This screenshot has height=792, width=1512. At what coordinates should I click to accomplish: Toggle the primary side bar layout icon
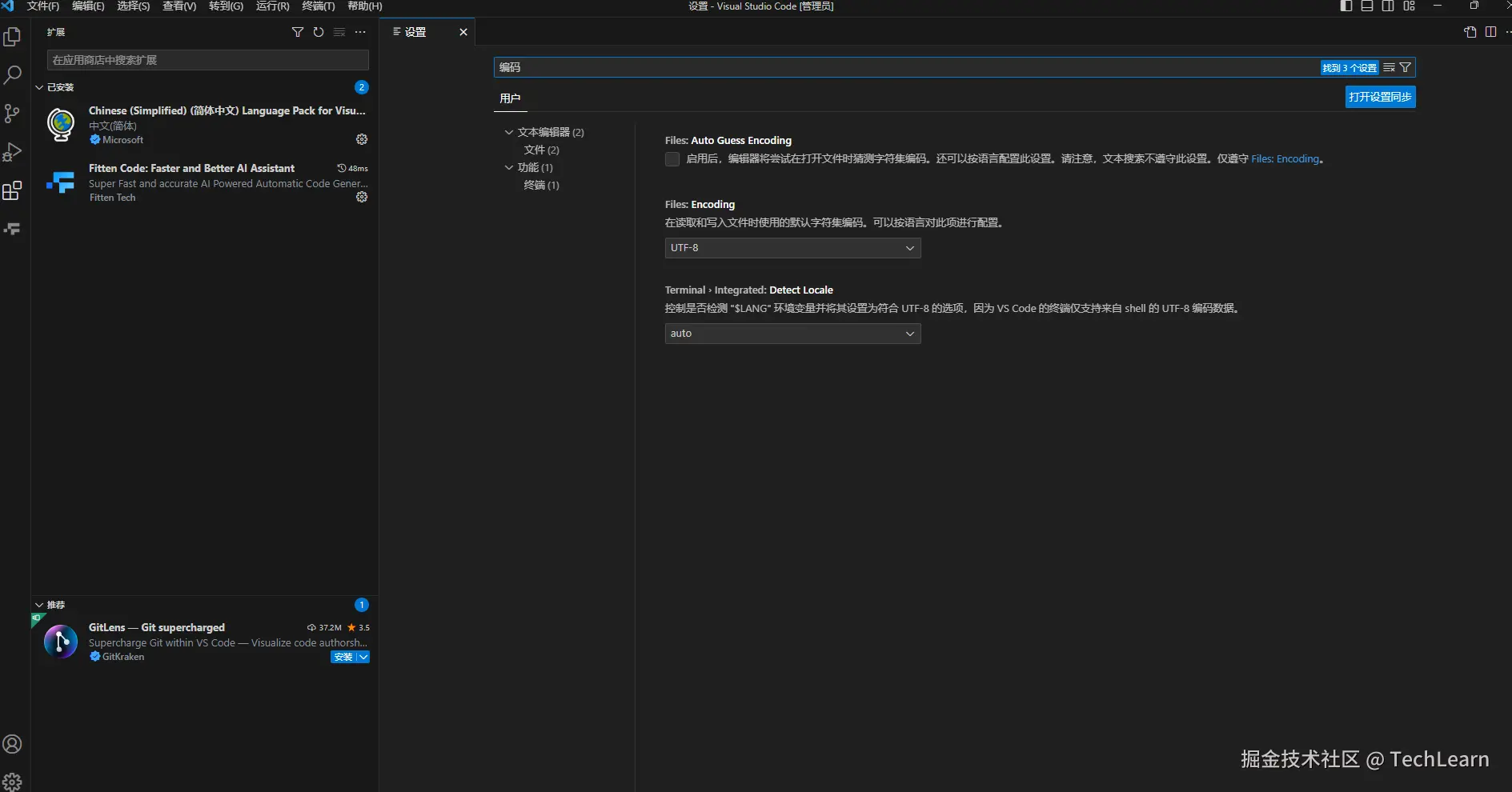(x=1346, y=6)
